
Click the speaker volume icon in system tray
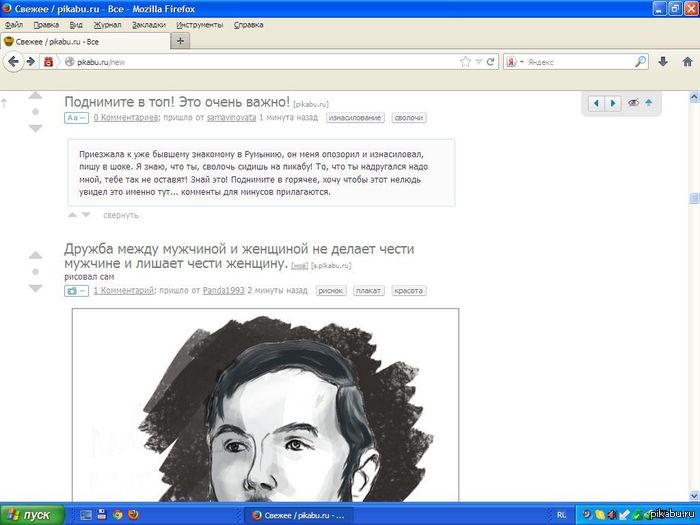click(612, 515)
